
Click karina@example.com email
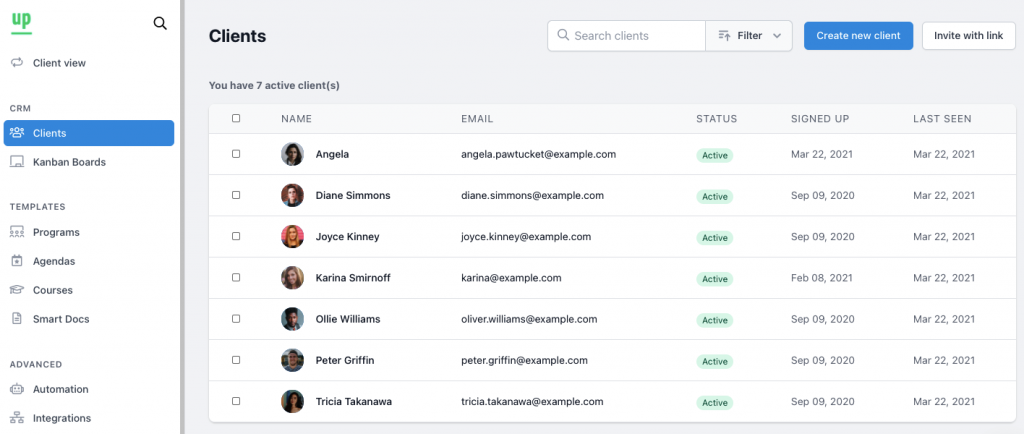coord(511,277)
